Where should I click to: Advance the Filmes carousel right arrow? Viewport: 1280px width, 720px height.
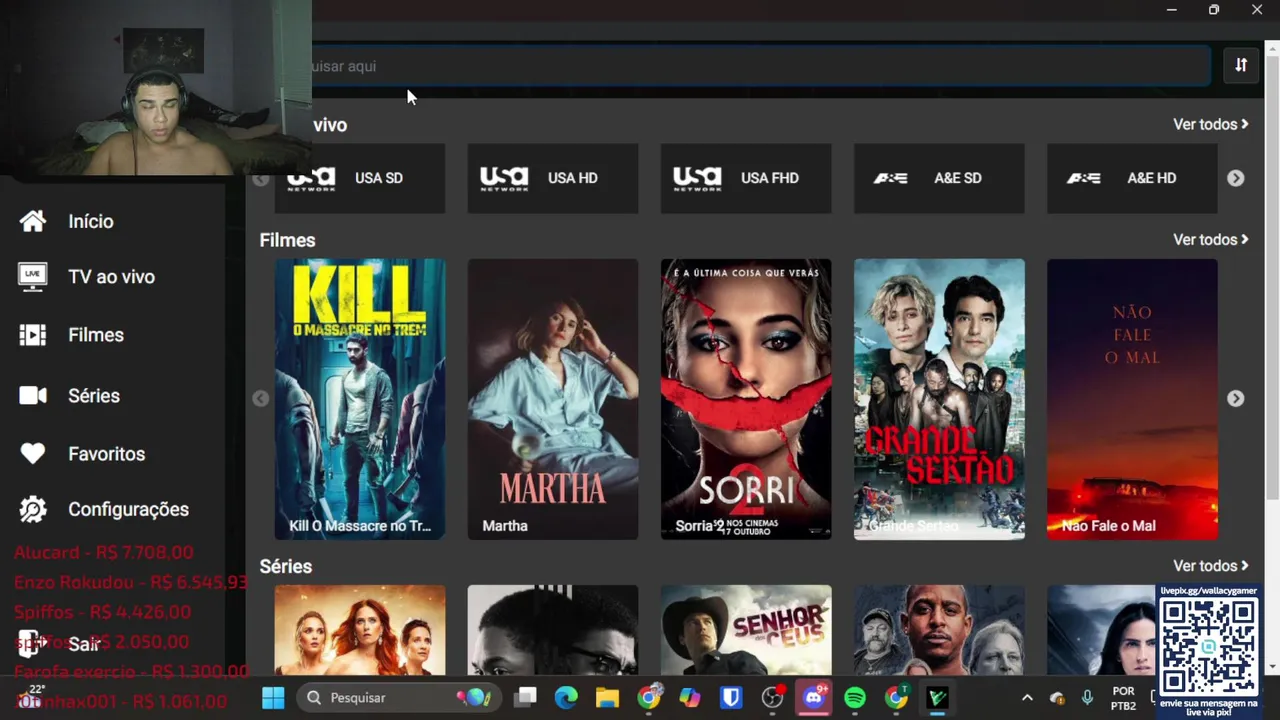pyautogui.click(x=1236, y=398)
